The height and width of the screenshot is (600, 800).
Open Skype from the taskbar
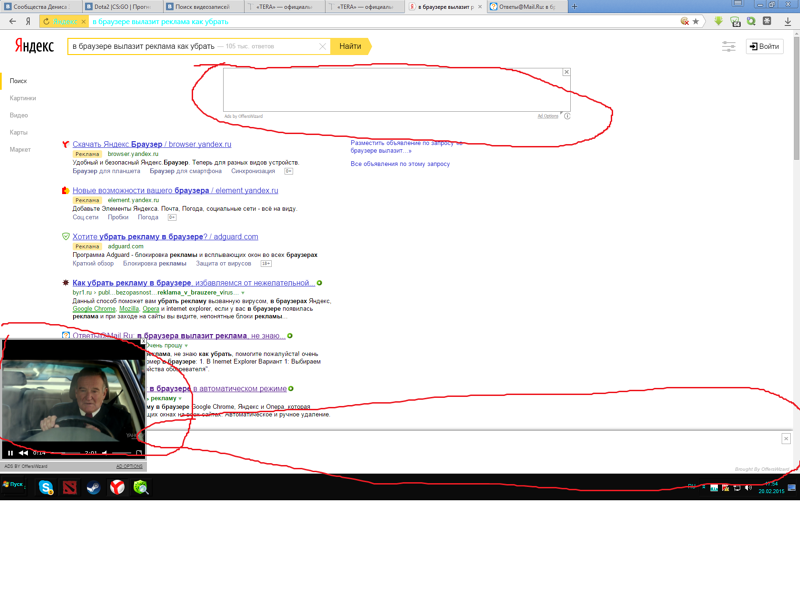46,487
